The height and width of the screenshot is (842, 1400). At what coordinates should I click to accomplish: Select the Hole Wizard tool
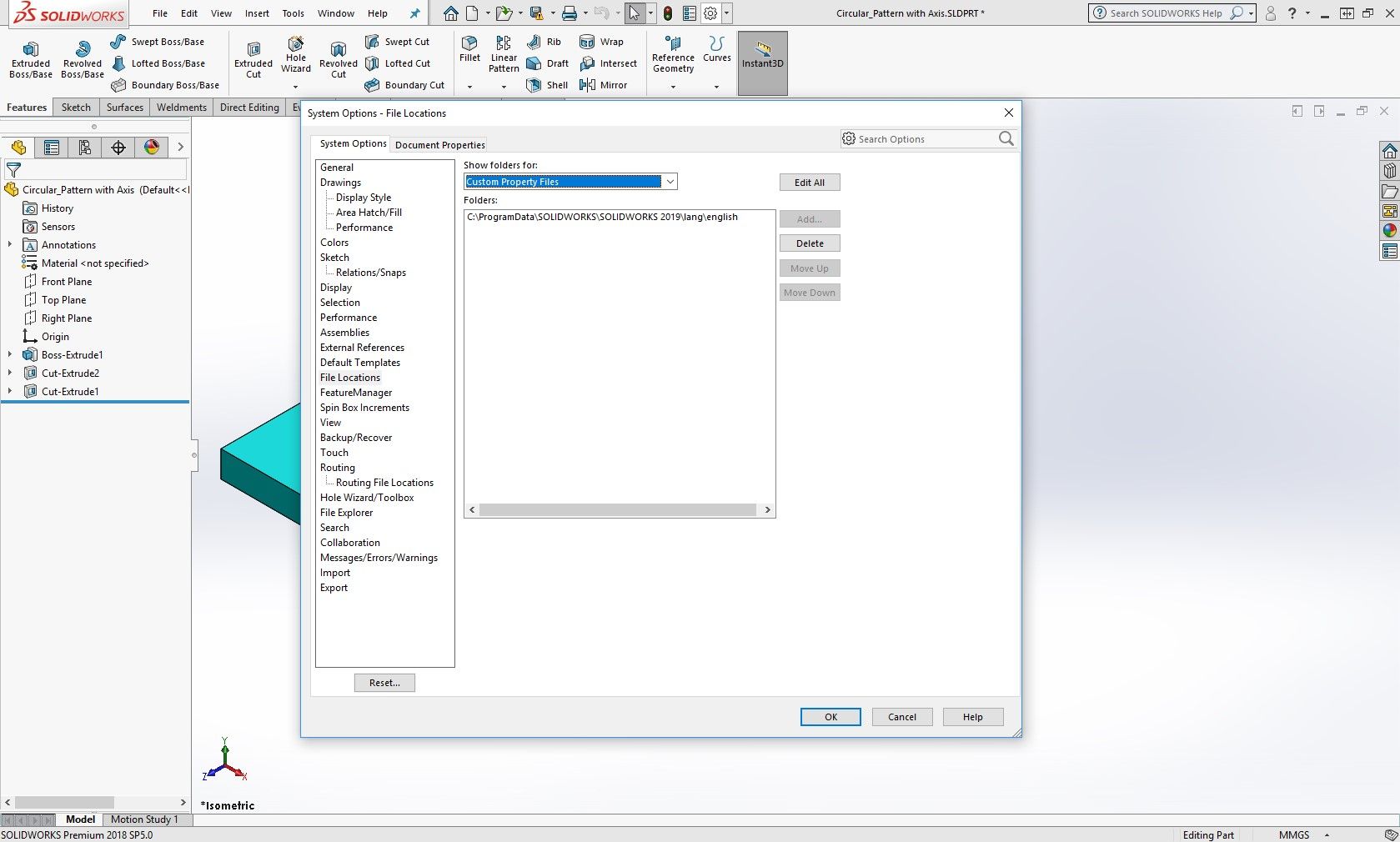(x=296, y=44)
